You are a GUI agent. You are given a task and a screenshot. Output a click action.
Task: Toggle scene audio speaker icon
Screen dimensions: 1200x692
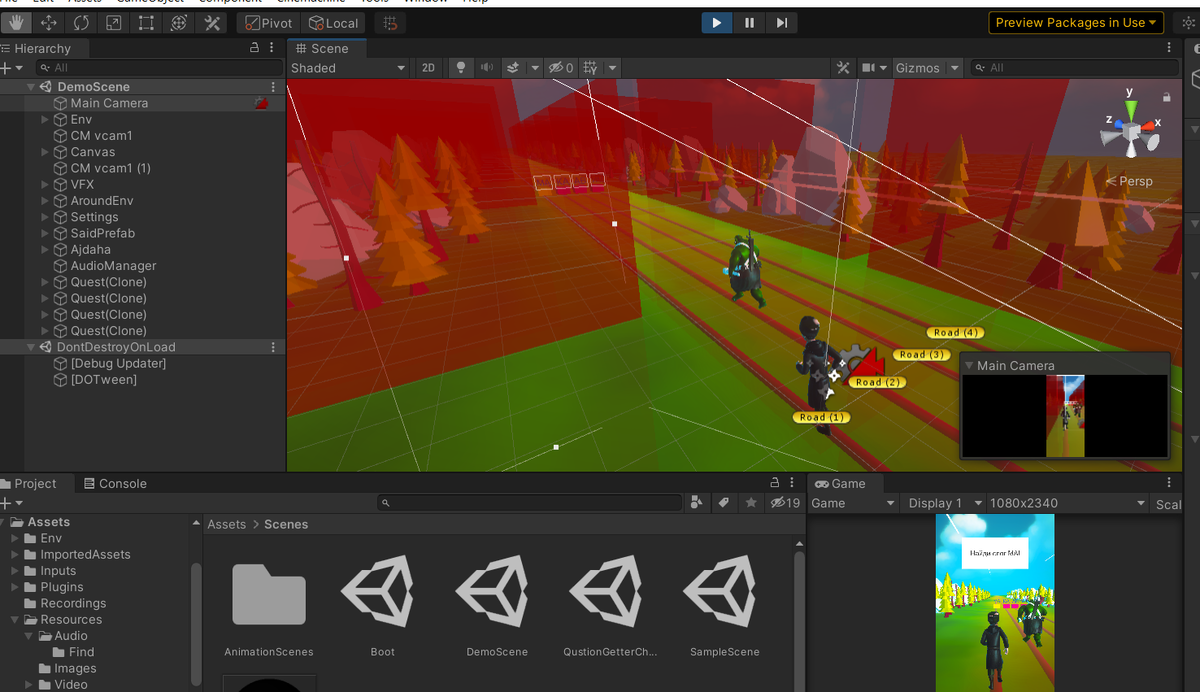click(487, 68)
